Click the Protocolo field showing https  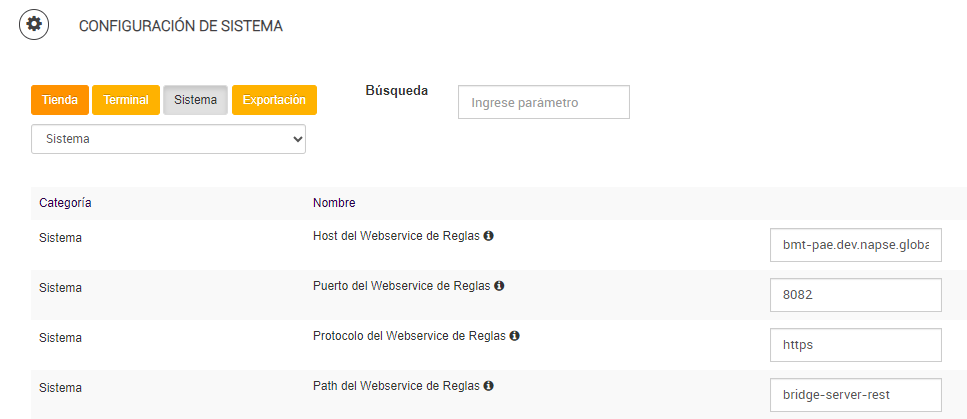point(856,345)
